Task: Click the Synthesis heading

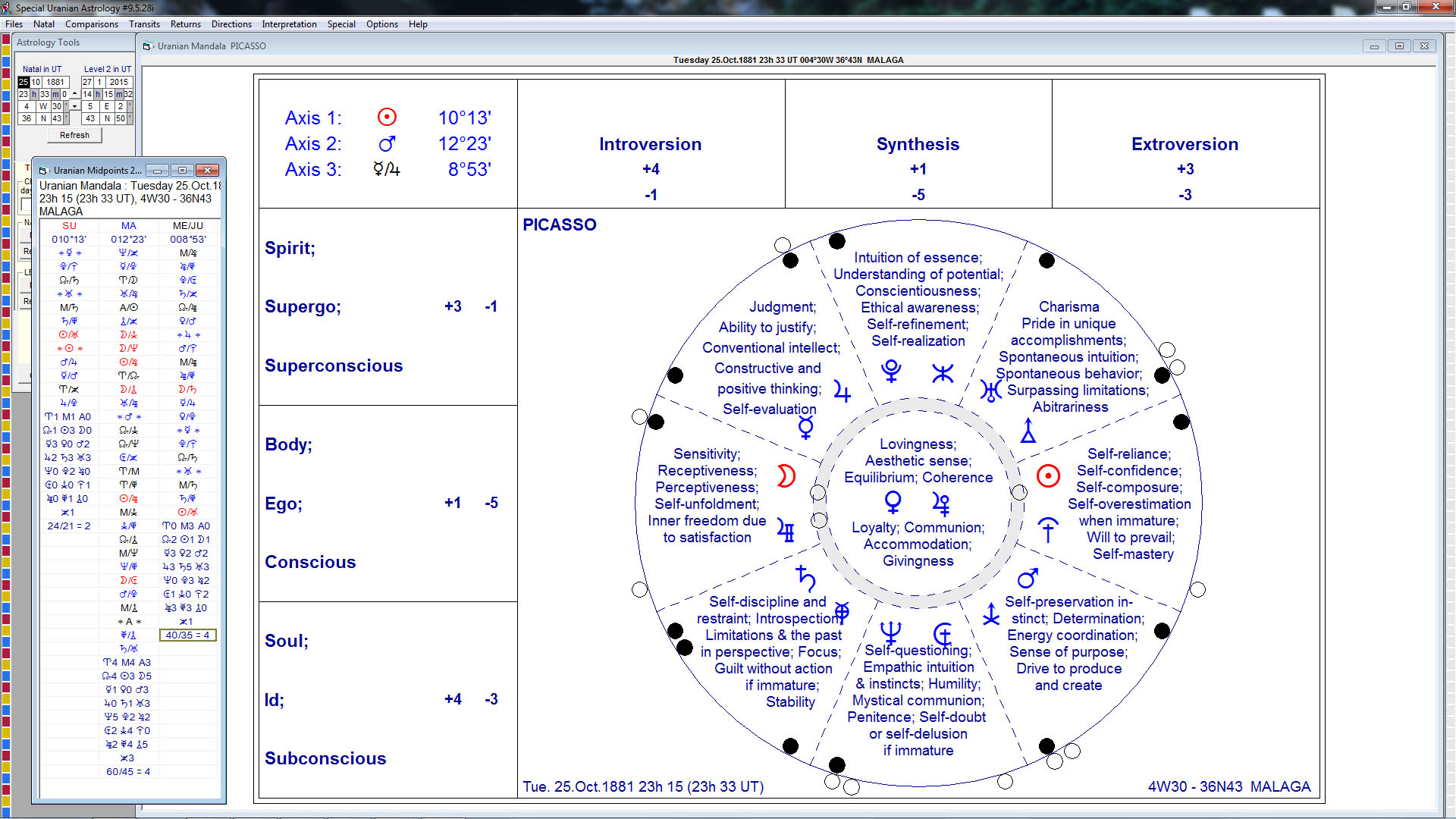Action: tap(918, 144)
